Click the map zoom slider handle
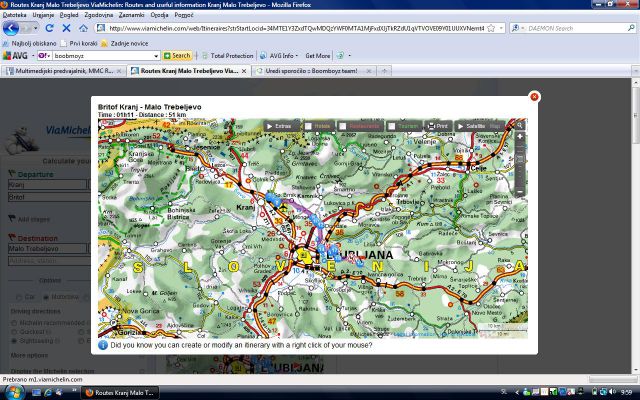The width and height of the screenshot is (640, 400). [x=520, y=158]
